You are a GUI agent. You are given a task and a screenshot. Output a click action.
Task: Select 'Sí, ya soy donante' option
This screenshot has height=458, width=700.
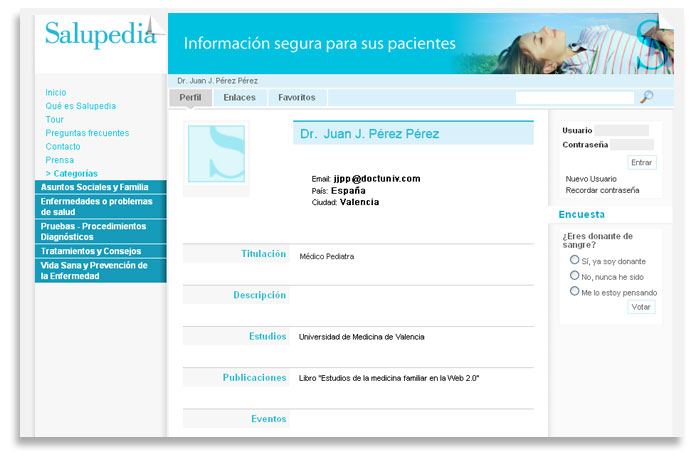574,260
